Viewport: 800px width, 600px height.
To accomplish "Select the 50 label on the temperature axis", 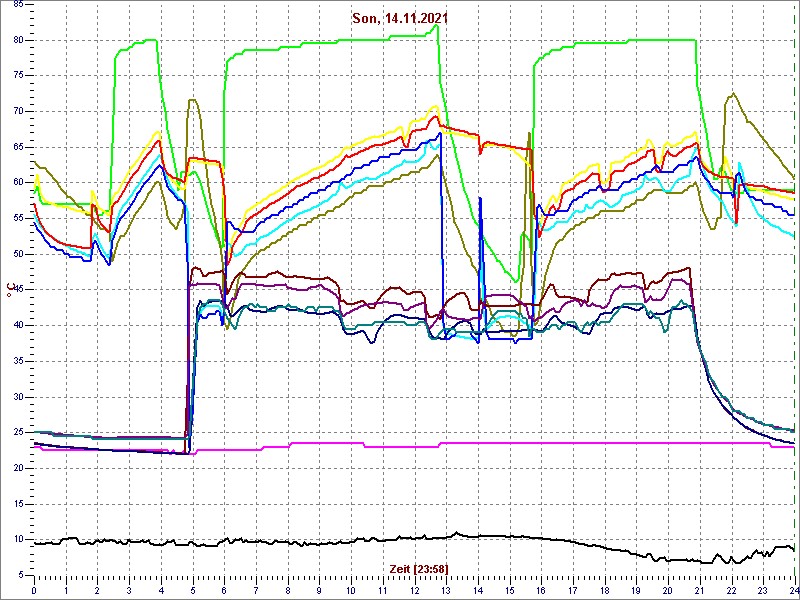I will pyautogui.click(x=16, y=254).
